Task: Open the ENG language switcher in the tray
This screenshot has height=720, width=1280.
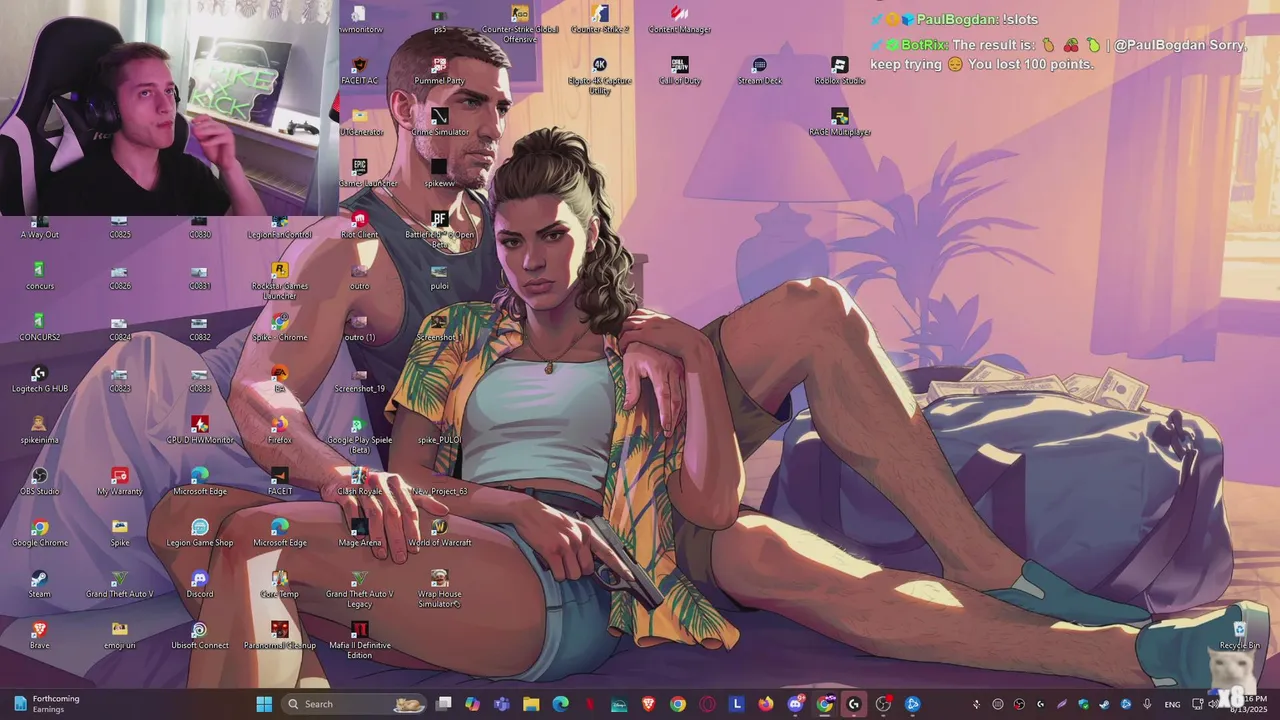Action: (x=1173, y=704)
